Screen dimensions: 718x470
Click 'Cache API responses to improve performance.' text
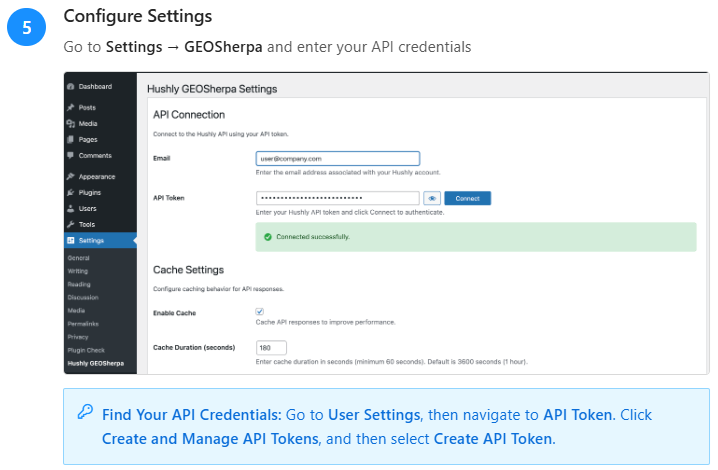pyautogui.click(x=325, y=322)
